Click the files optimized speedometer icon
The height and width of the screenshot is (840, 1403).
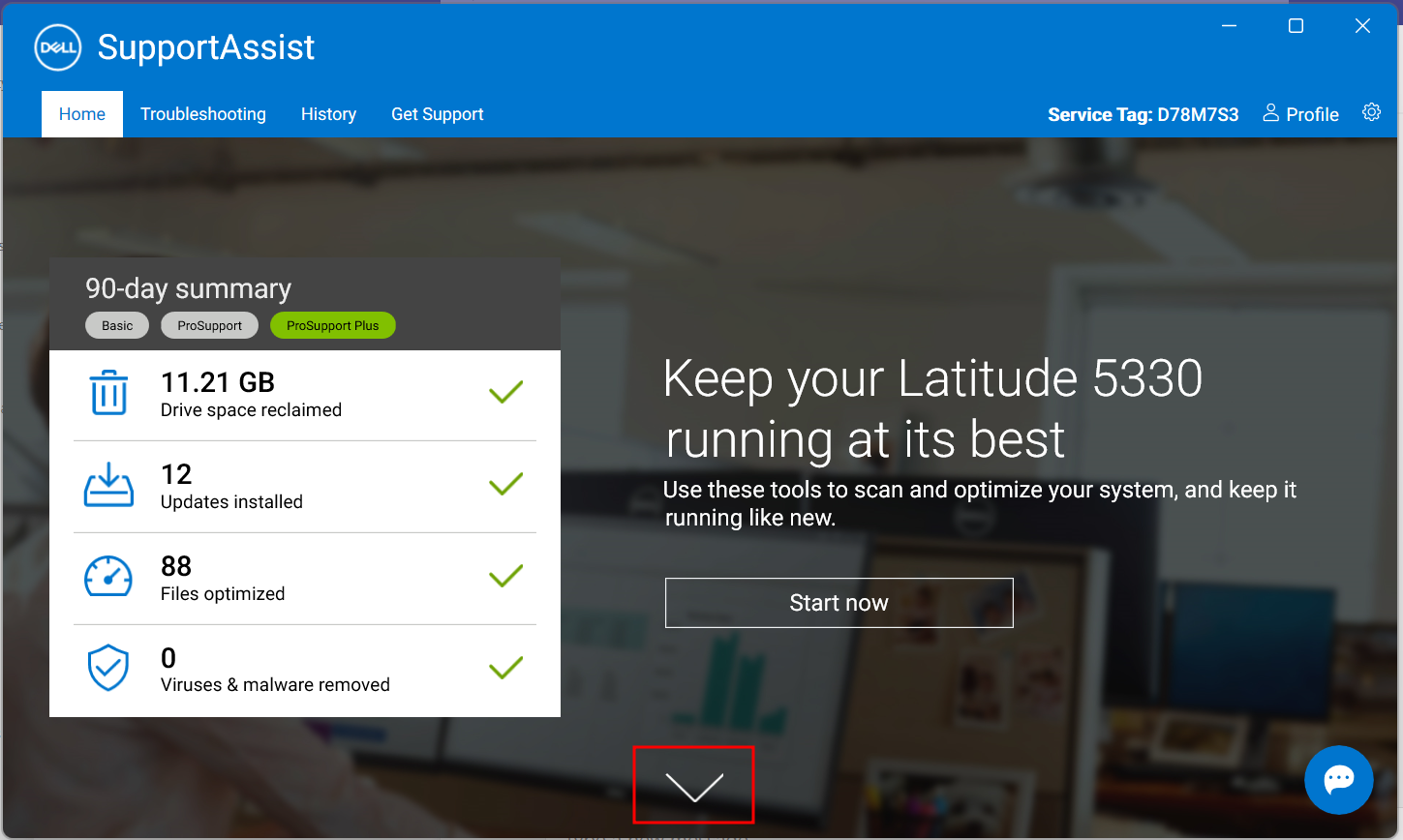(108, 577)
